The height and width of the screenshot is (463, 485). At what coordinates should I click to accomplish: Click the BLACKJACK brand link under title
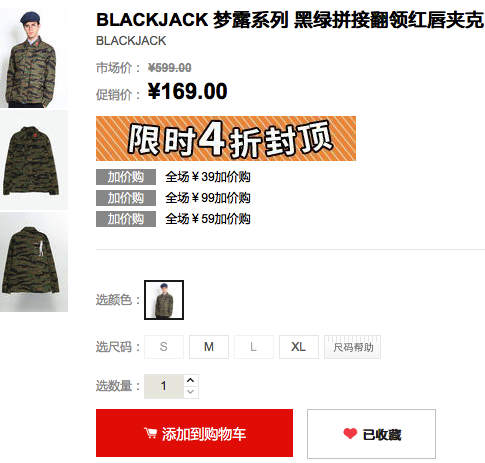point(131,41)
